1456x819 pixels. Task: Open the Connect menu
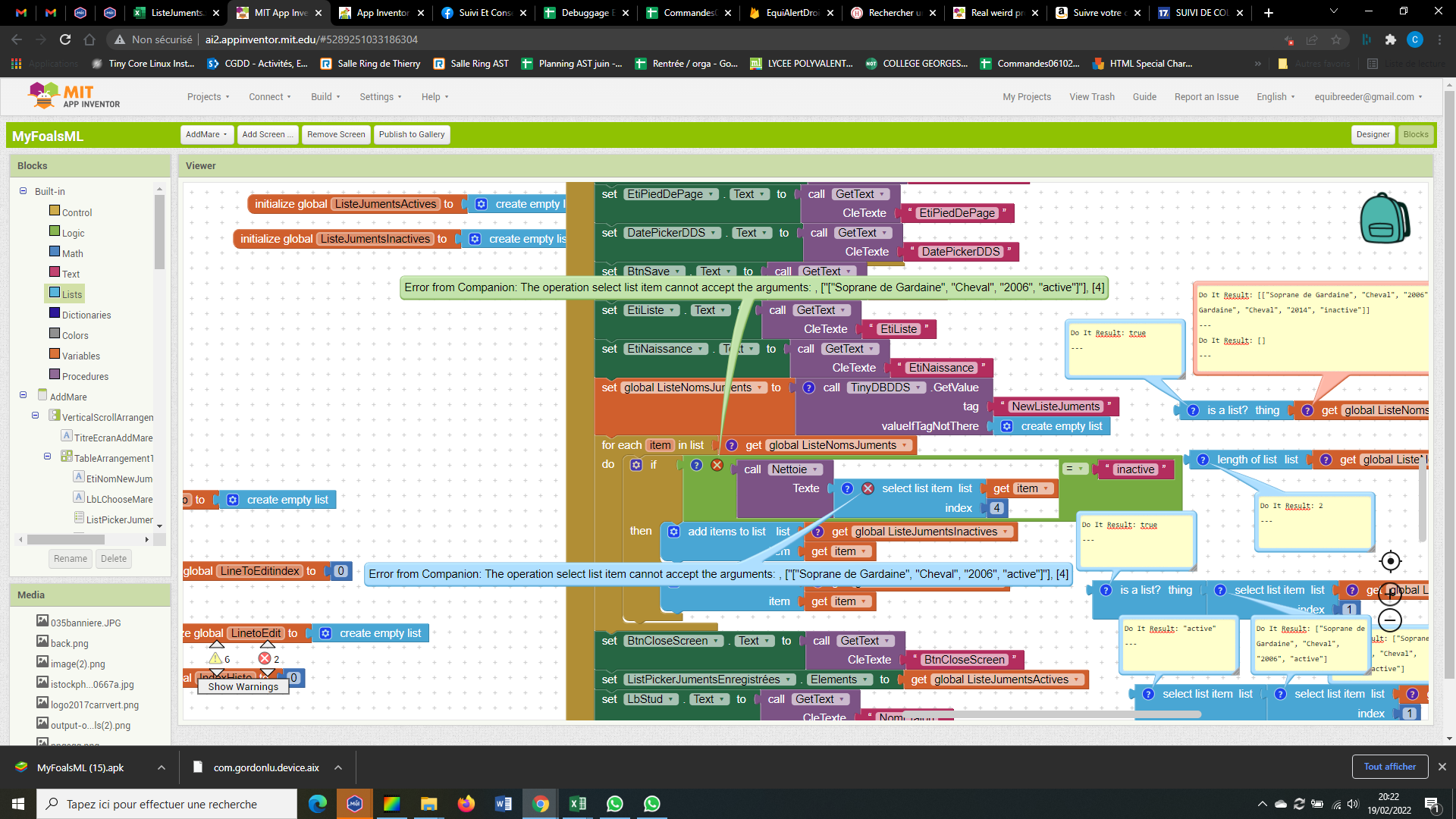click(271, 96)
